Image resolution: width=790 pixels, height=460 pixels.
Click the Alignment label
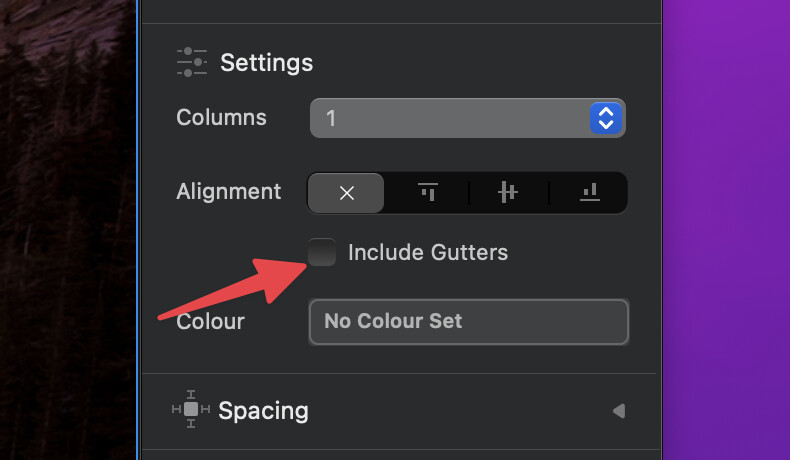(228, 191)
